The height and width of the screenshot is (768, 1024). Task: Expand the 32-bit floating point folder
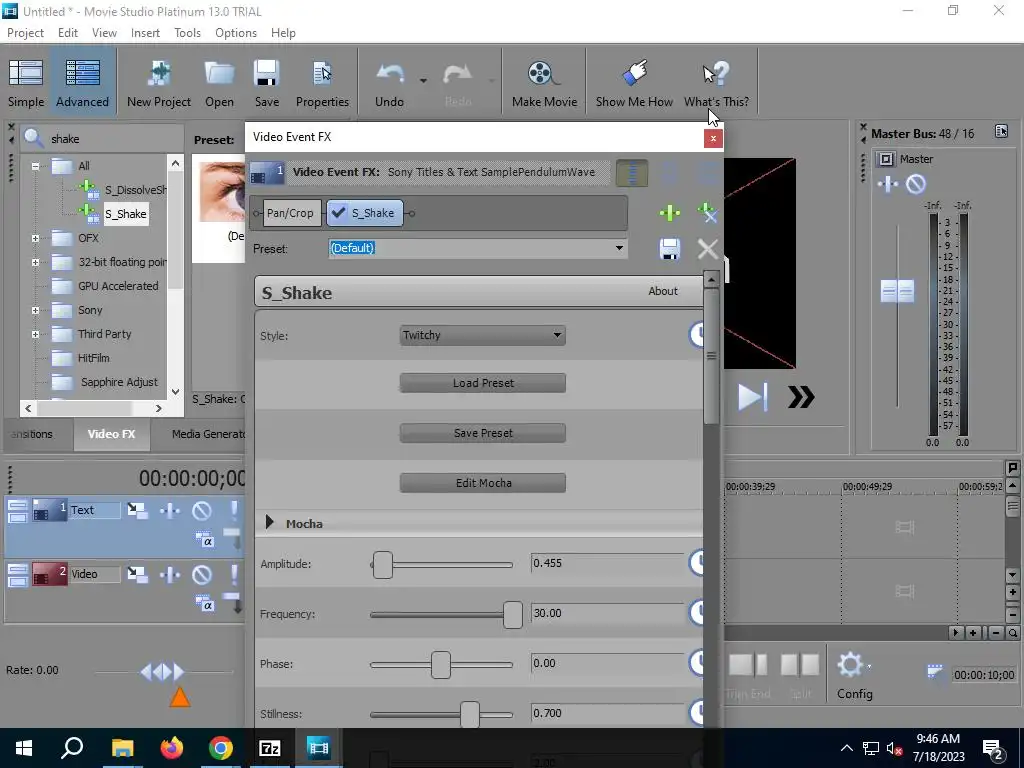coord(35,263)
